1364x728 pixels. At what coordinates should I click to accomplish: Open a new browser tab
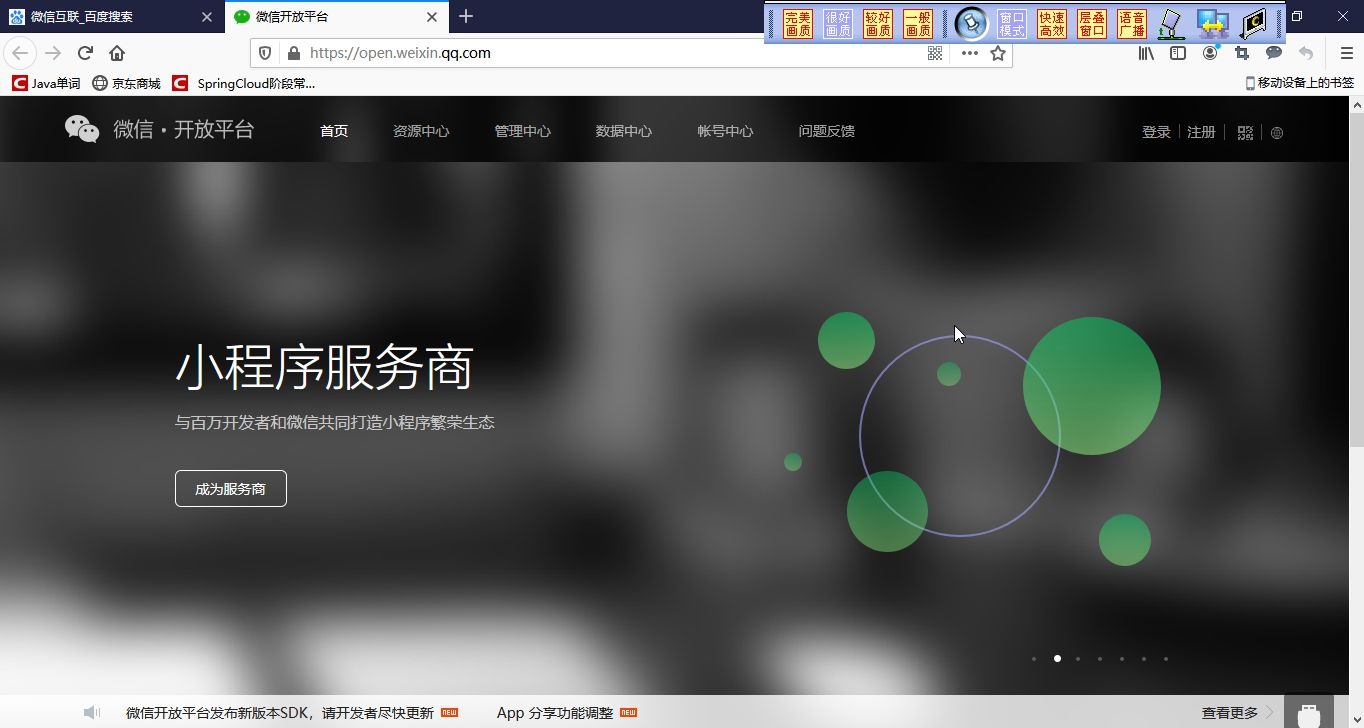click(x=466, y=16)
